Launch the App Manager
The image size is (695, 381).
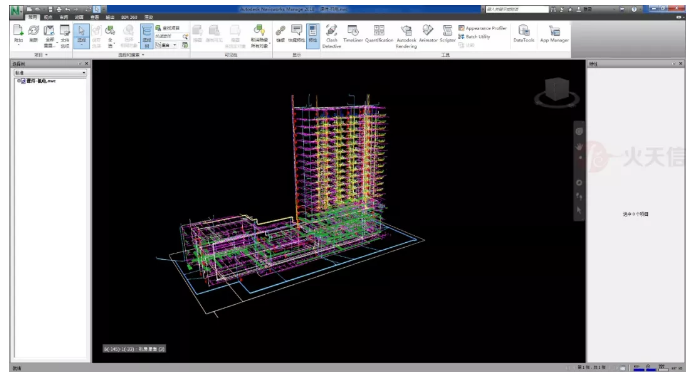(x=554, y=34)
